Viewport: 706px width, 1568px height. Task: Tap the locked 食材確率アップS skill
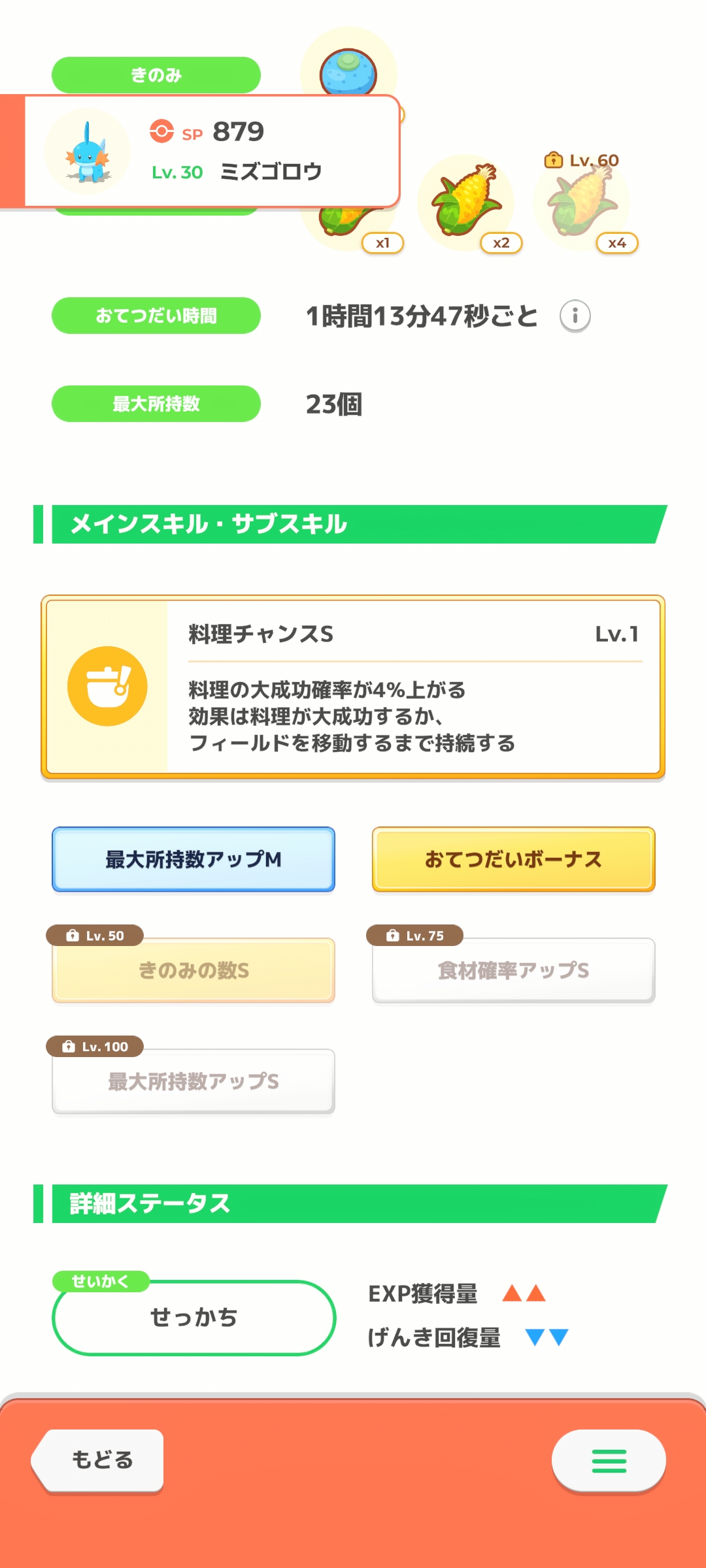[x=513, y=970]
